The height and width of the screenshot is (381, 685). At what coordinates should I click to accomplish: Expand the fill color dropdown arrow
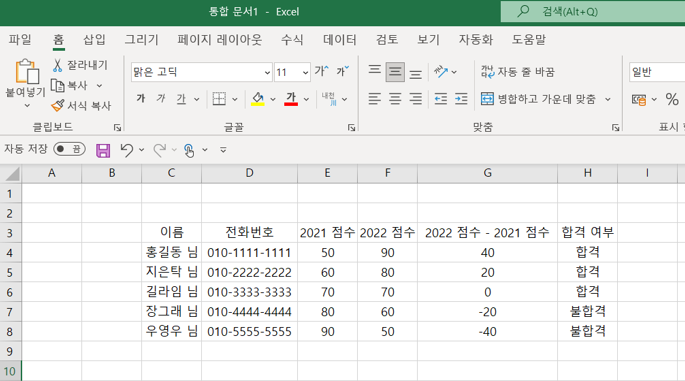pyautogui.click(x=273, y=100)
